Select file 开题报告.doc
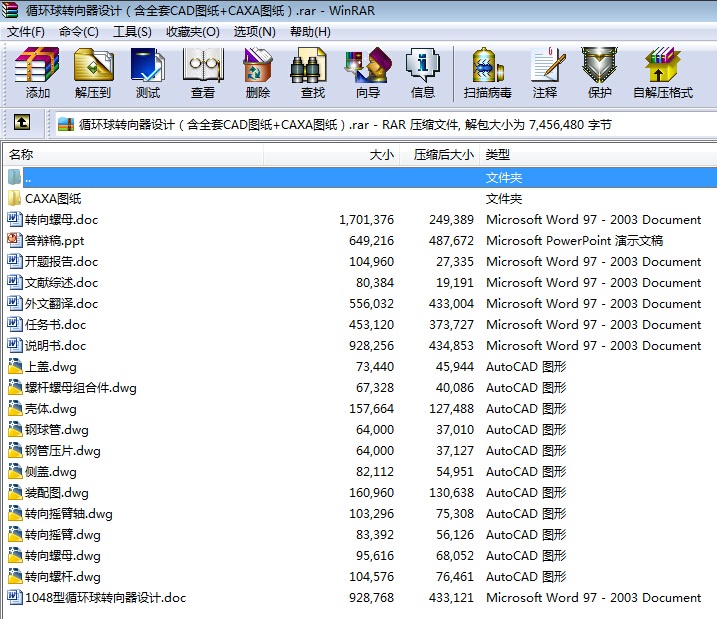 (x=62, y=261)
